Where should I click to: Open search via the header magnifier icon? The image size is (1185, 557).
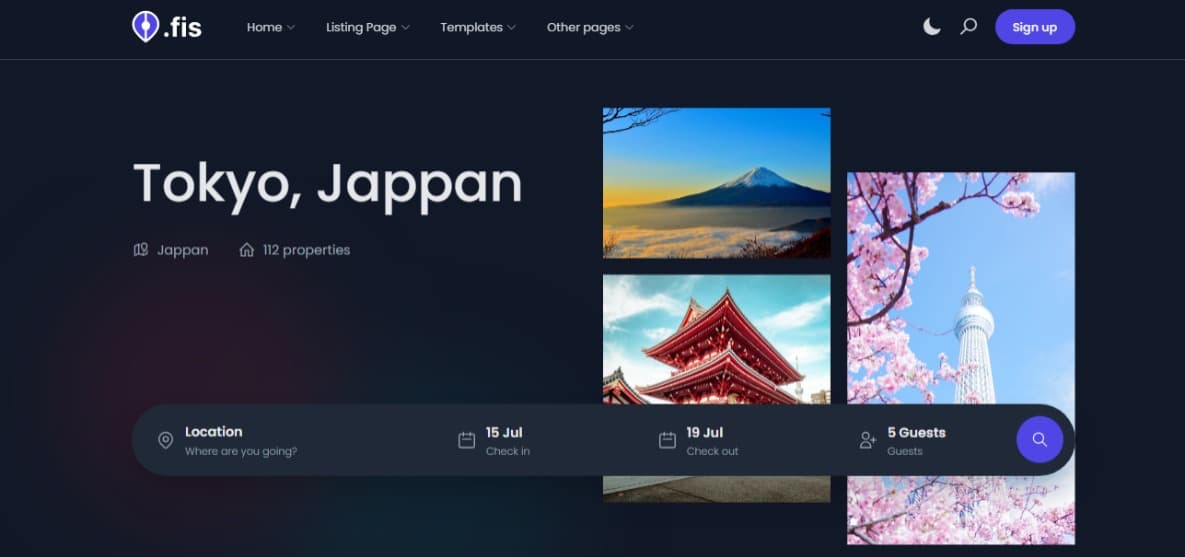968,27
